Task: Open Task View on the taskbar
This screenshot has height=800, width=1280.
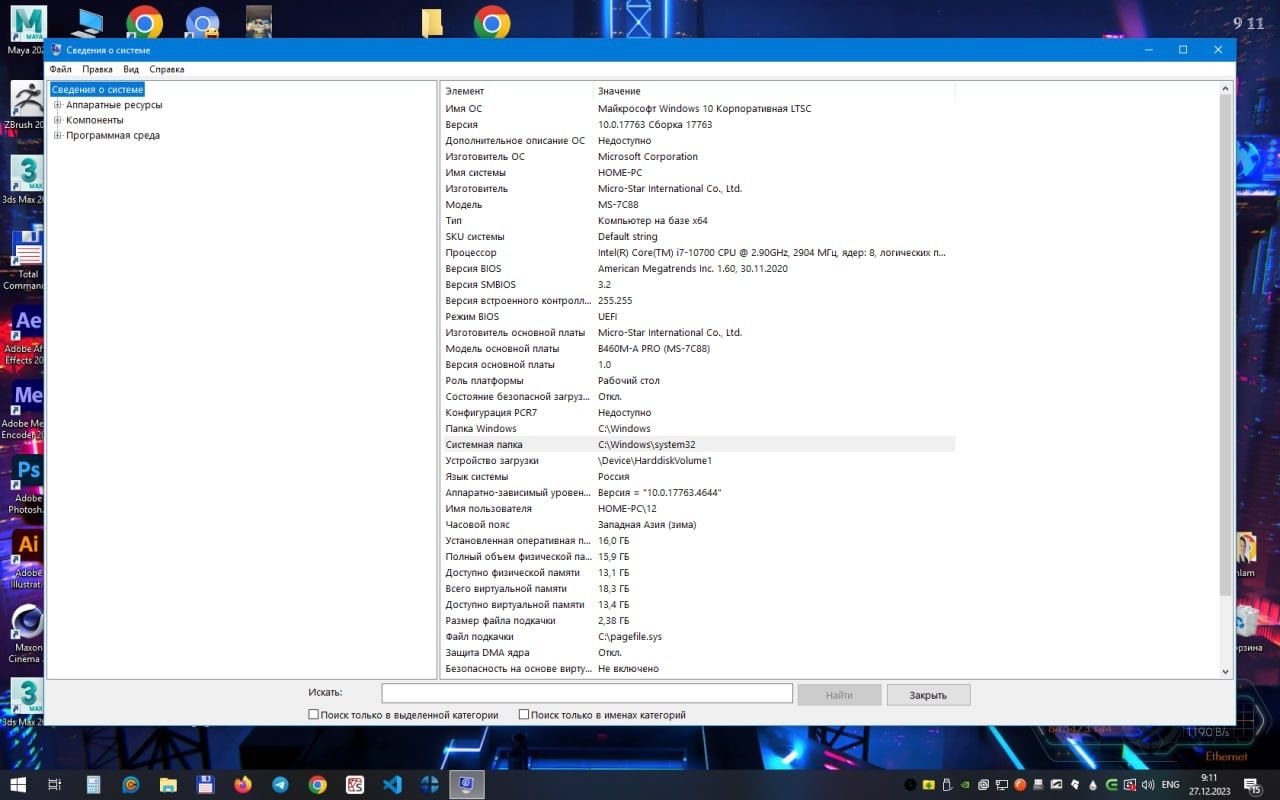Action: 56,785
